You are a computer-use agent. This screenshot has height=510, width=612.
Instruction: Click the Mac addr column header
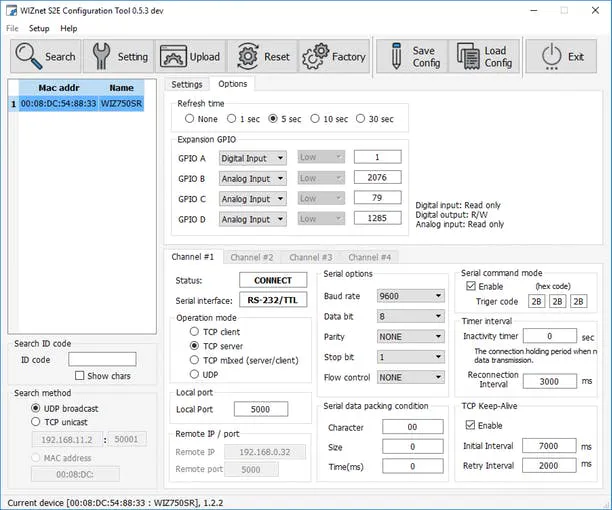point(59,88)
